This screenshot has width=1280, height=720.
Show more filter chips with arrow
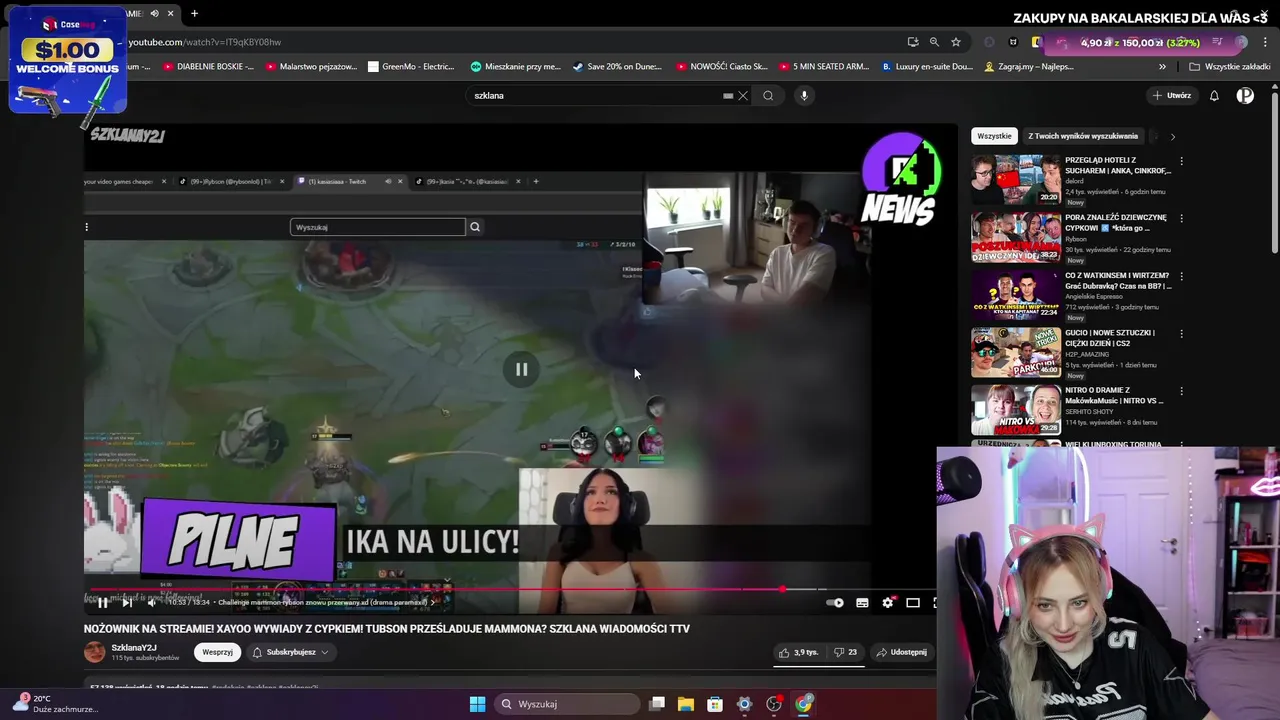[1172, 136]
